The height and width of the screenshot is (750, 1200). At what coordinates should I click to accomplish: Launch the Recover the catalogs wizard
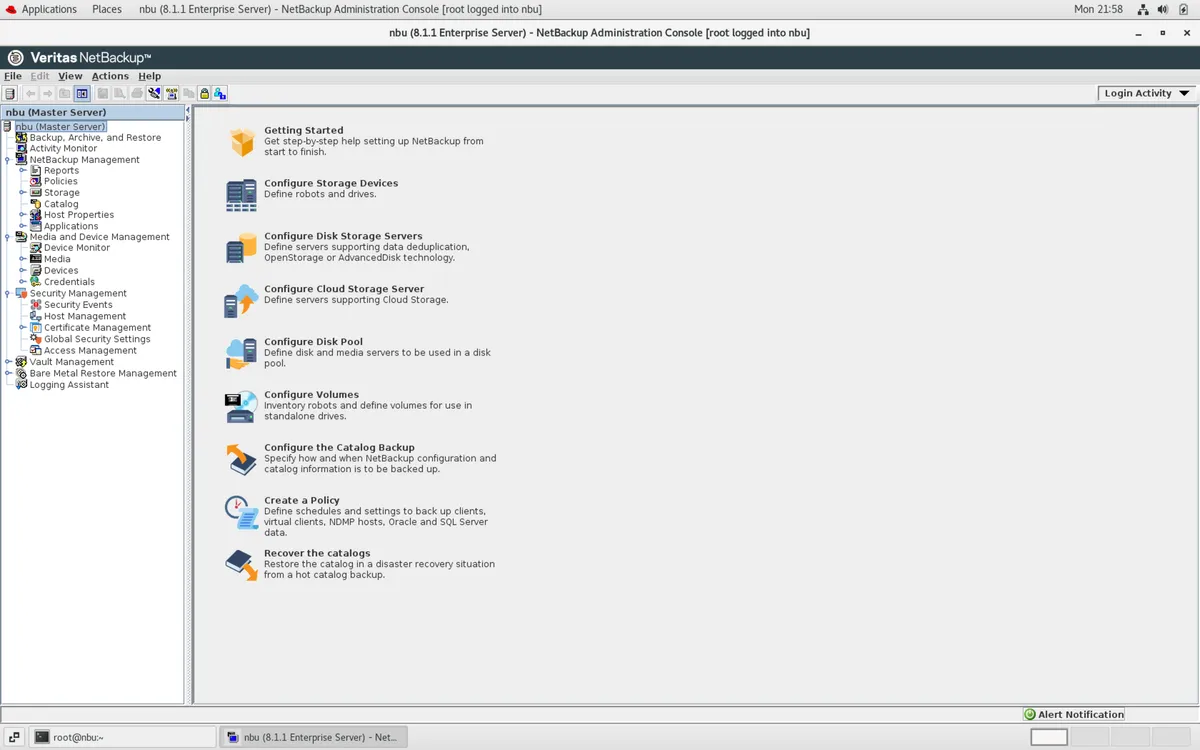click(317, 552)
